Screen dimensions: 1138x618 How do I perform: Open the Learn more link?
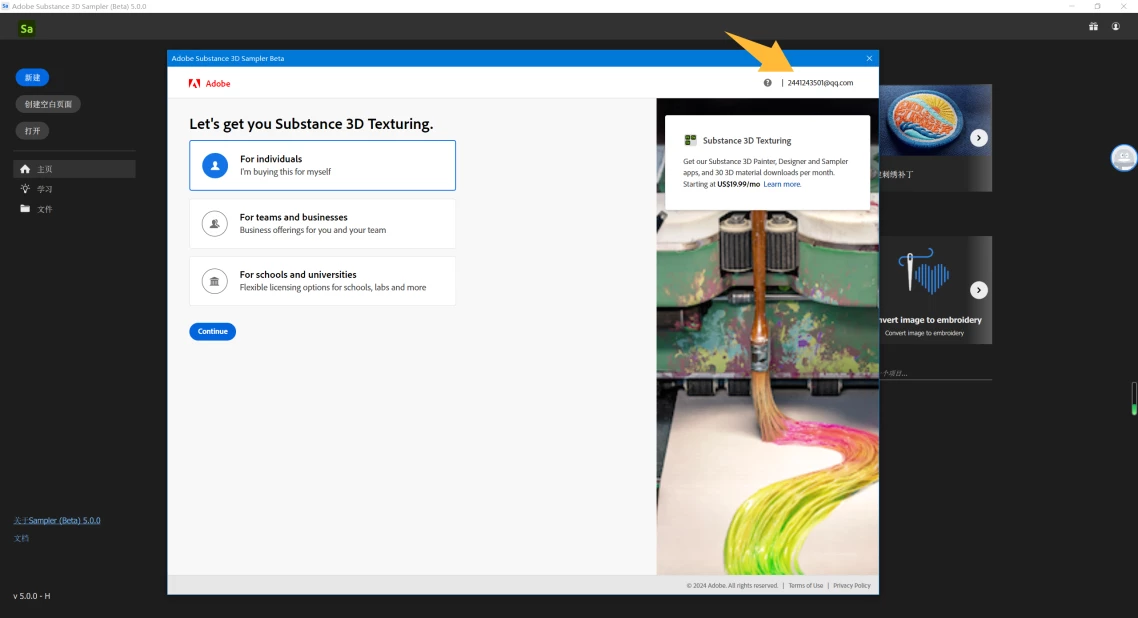(x=782, y=184)
